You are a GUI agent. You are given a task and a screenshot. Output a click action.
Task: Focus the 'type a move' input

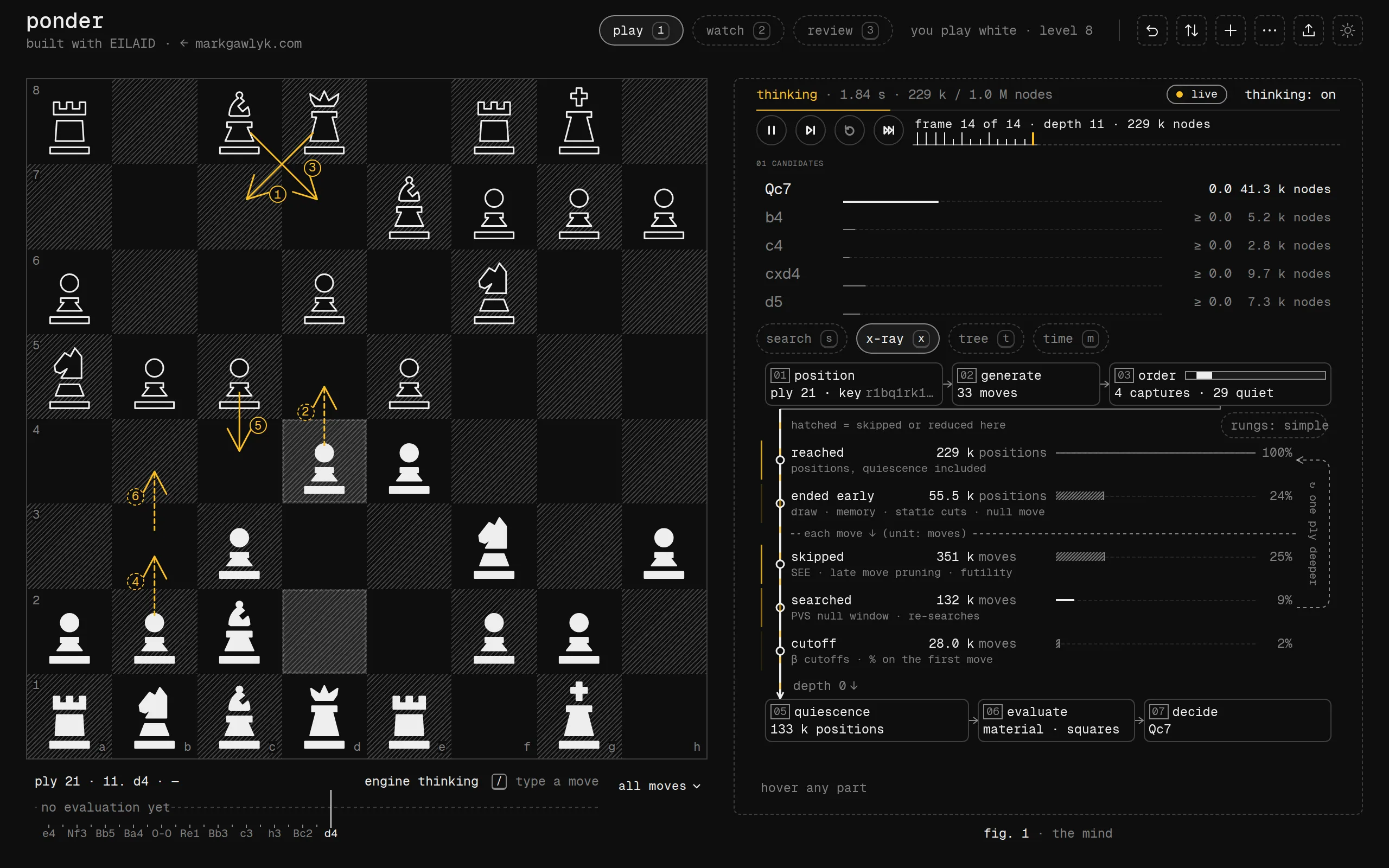pyautogui.click(x=557, y=781)
